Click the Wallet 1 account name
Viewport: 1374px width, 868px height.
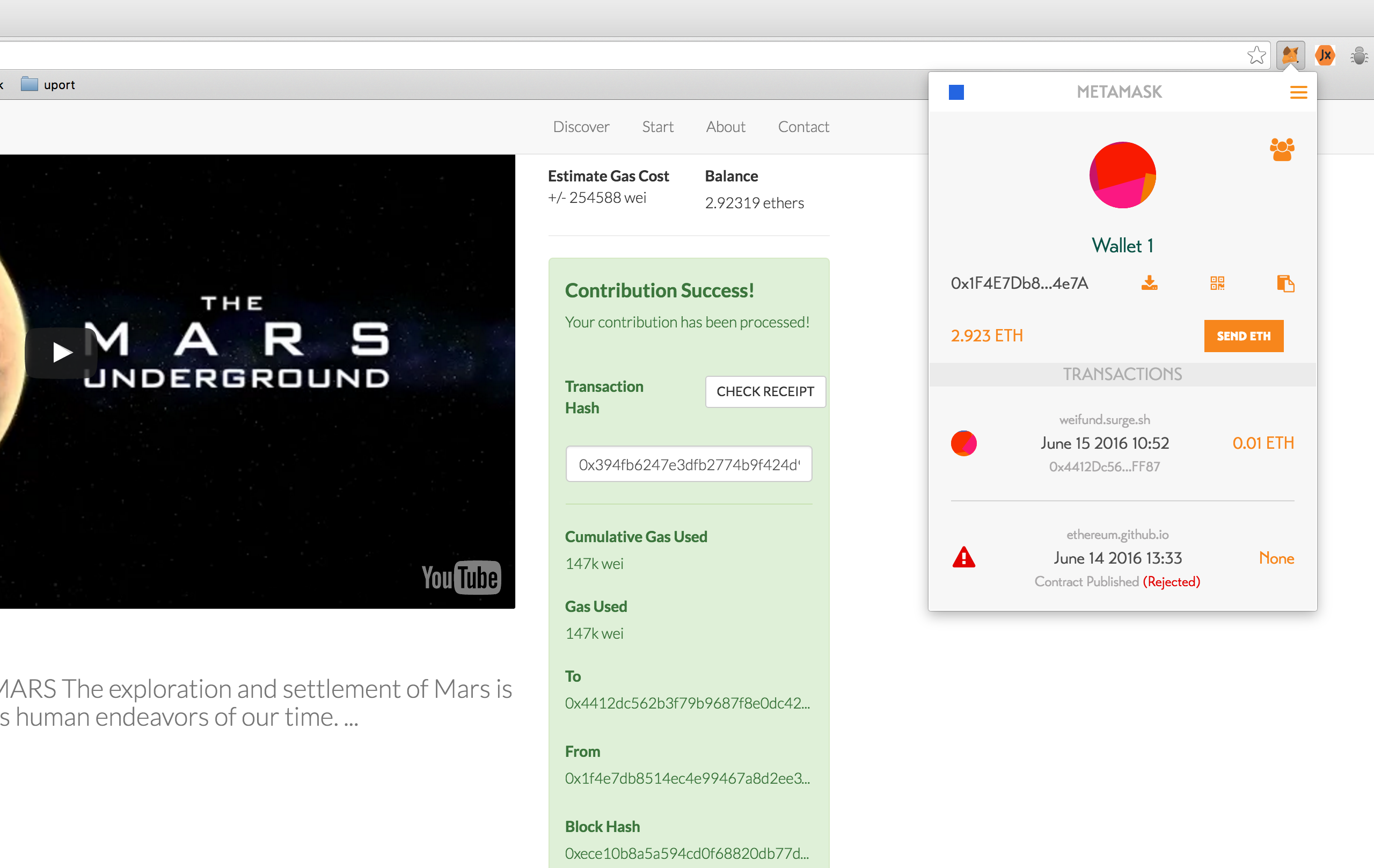(x=1122, y=246)
